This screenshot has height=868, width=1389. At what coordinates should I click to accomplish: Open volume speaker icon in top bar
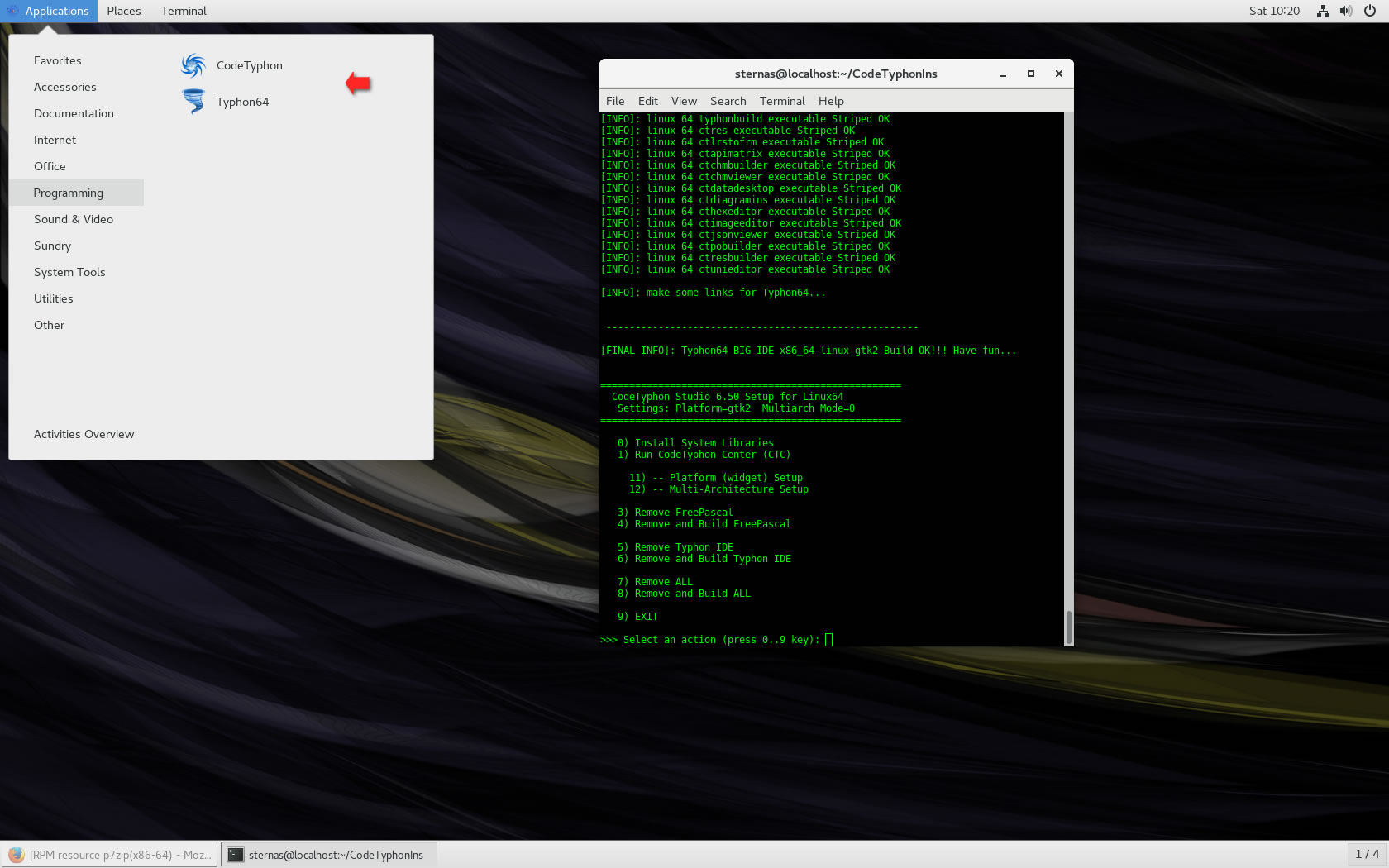[x=1346, y=11]
